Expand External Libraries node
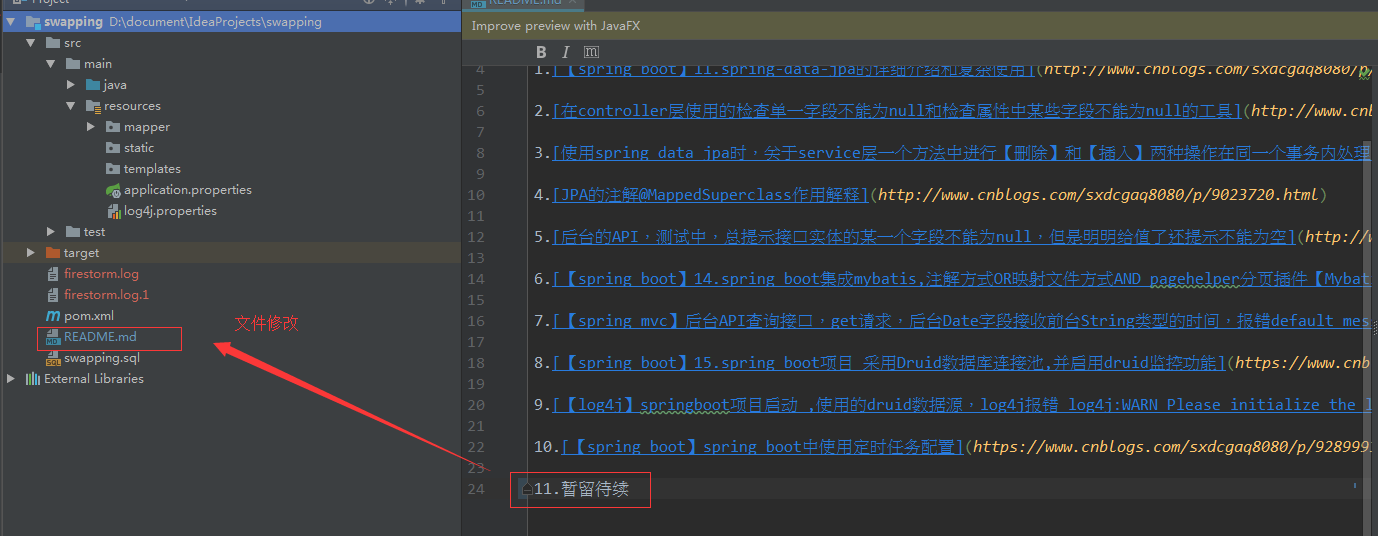This screenshot has width=1378, height=536. pyautogui.click(x=11, y=379)
